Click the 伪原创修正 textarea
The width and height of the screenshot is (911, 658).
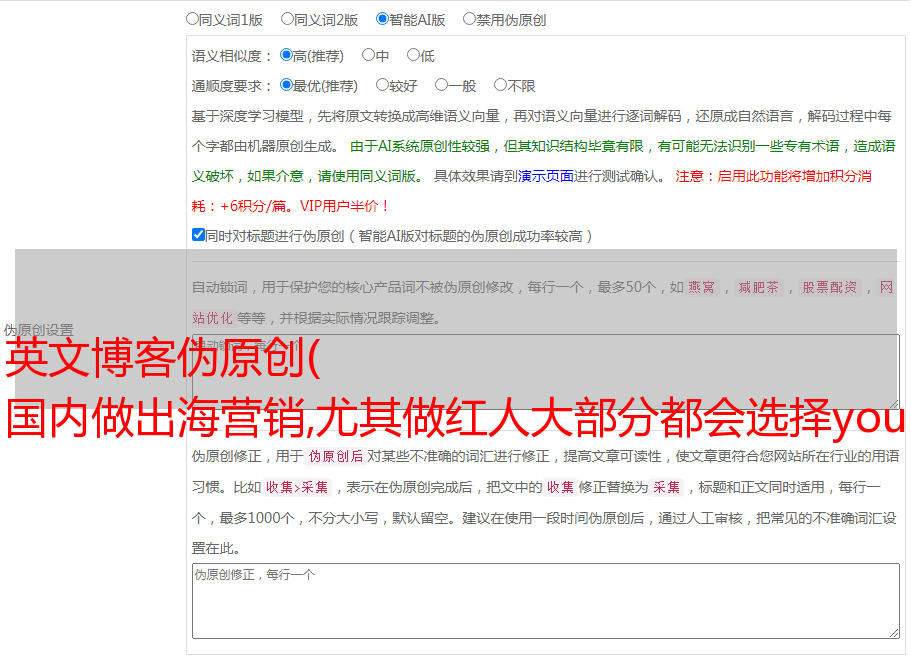click(x=546, y=601)
